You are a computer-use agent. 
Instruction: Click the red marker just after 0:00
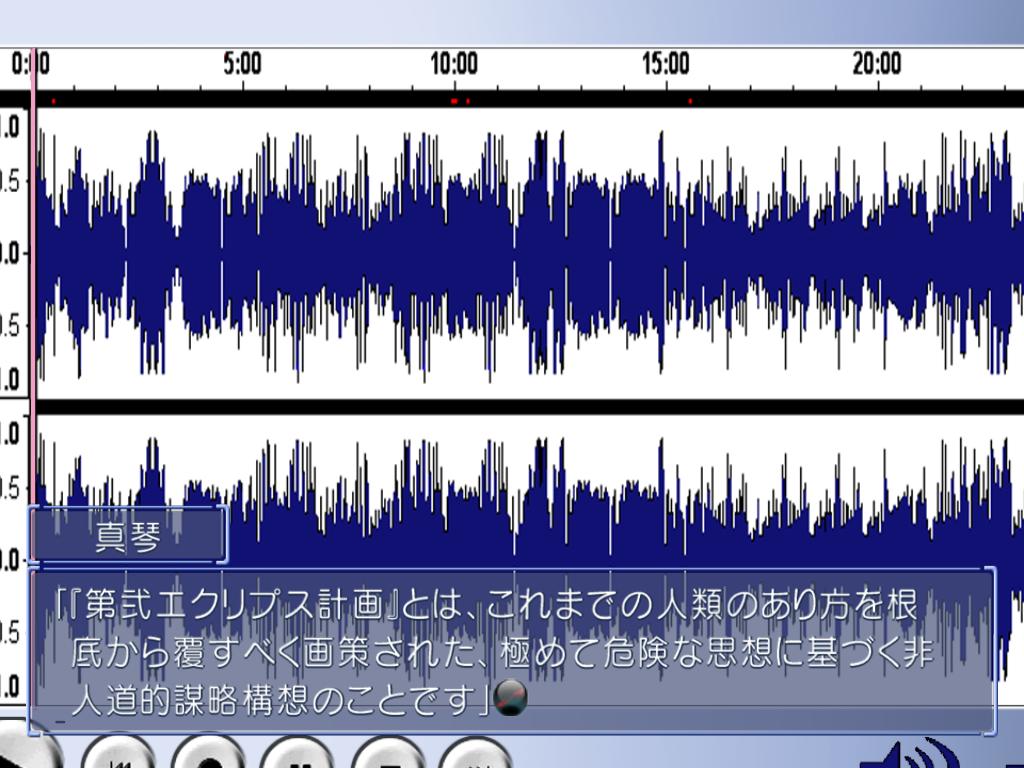(54, 101)
